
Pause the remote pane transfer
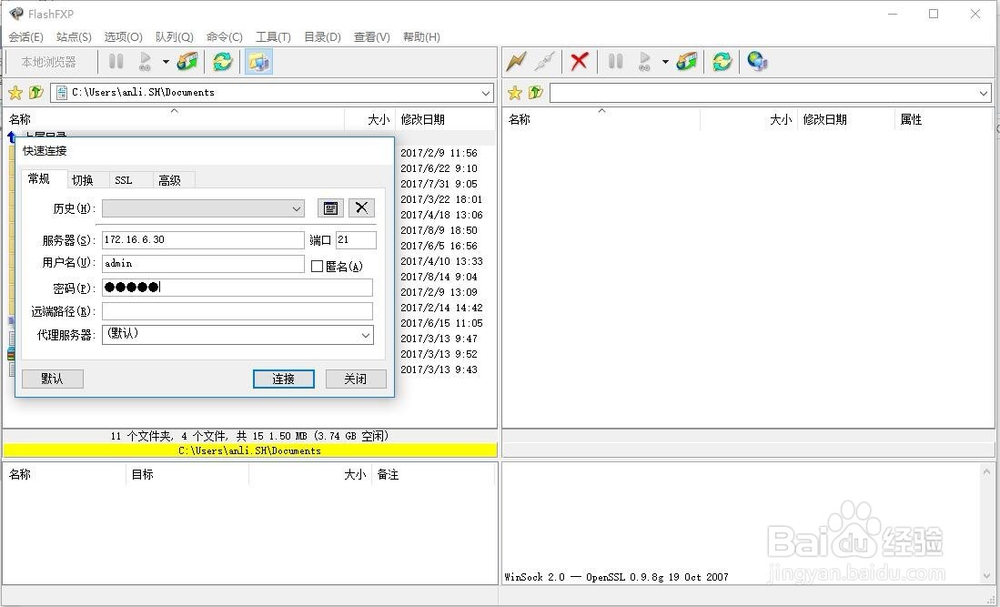pyautogui.click(x=615, y=62)
